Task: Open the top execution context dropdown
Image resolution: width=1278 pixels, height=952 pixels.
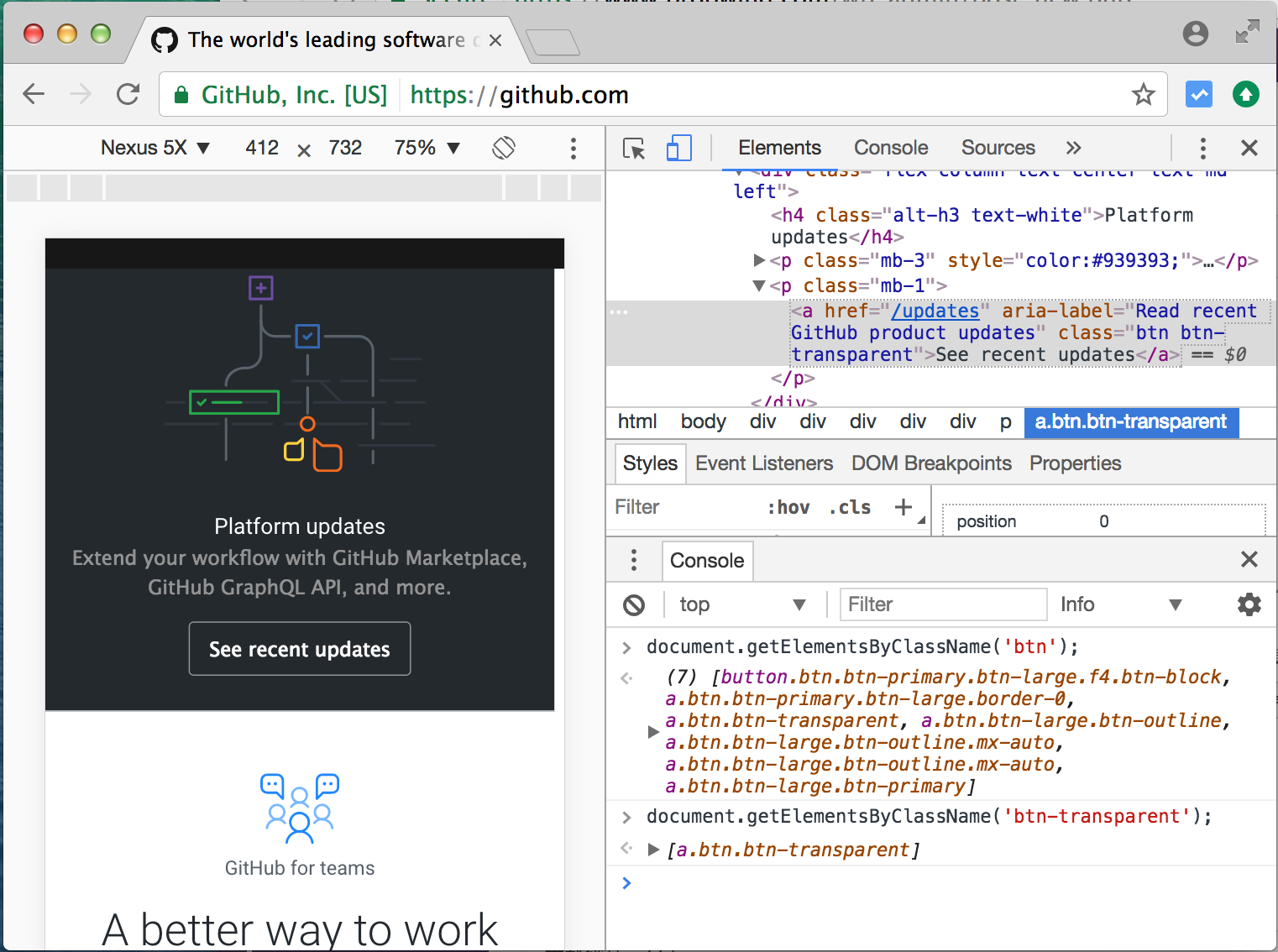Action: [x=742, y=604]
